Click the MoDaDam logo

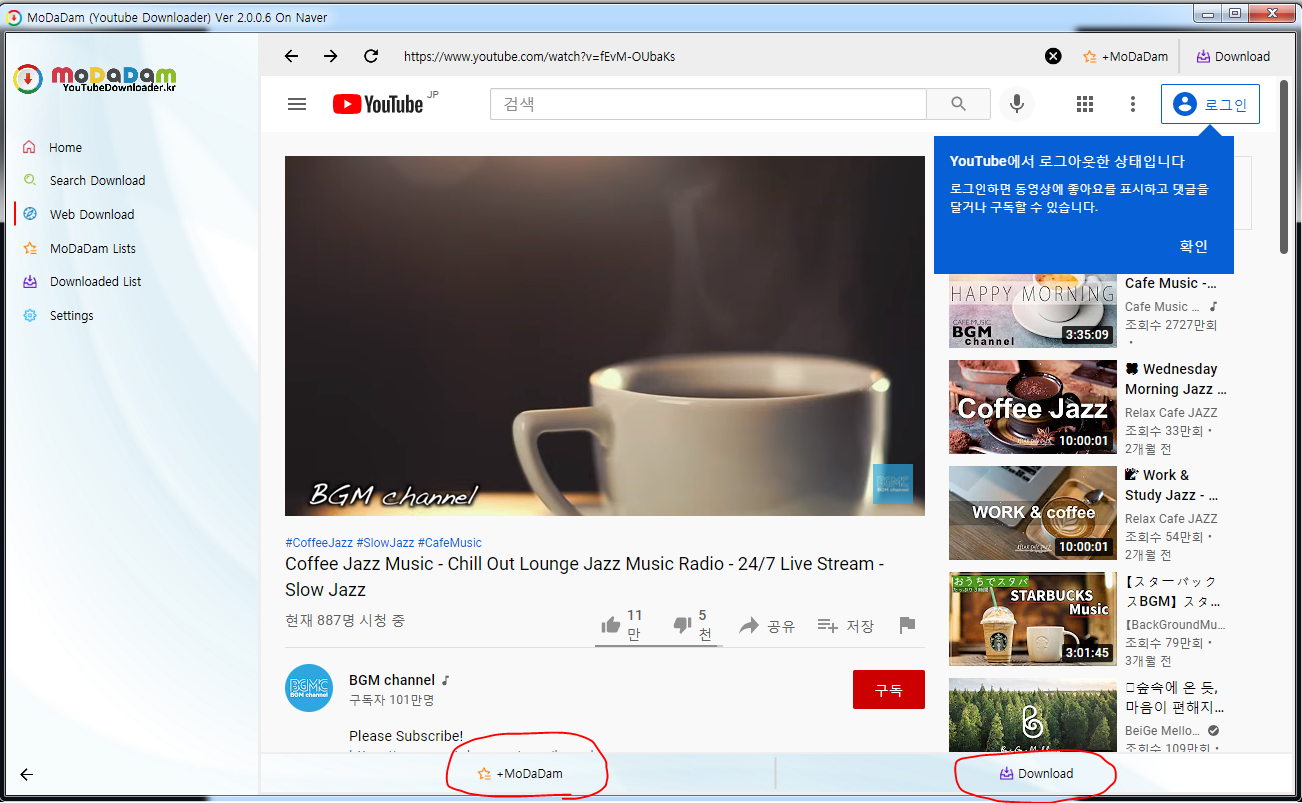95,78
